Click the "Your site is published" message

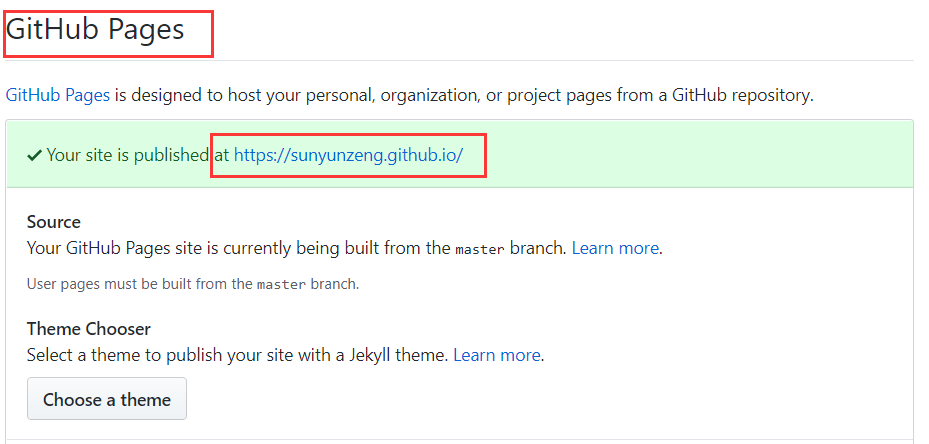coord(127,156)
